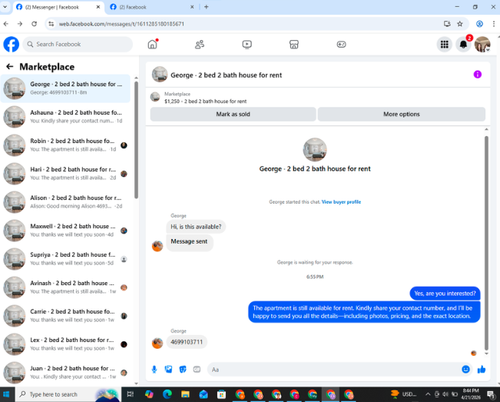Open the Marketplace storefront icon in navigation
The image size is (500, 402).
[294, 44]
